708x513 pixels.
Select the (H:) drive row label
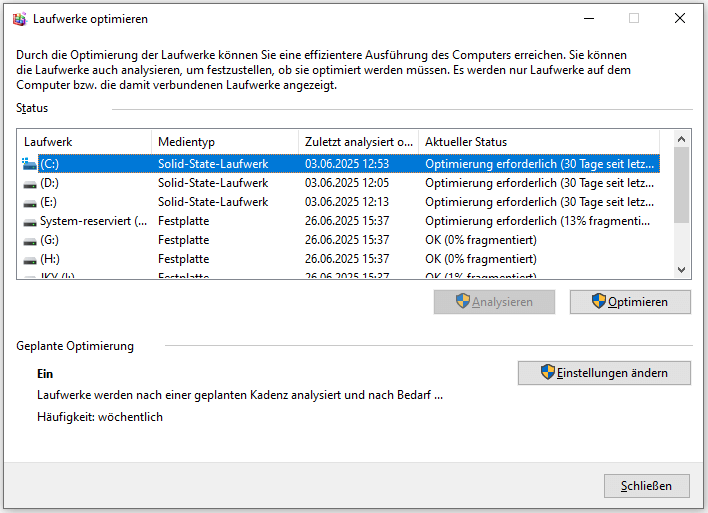pyautogui.click(x=50, y=259)
